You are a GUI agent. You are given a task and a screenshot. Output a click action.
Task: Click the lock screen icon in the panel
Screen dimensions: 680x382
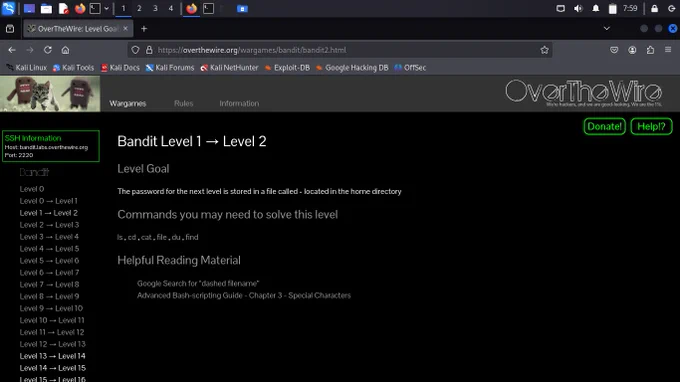click(x=654, y=9)
